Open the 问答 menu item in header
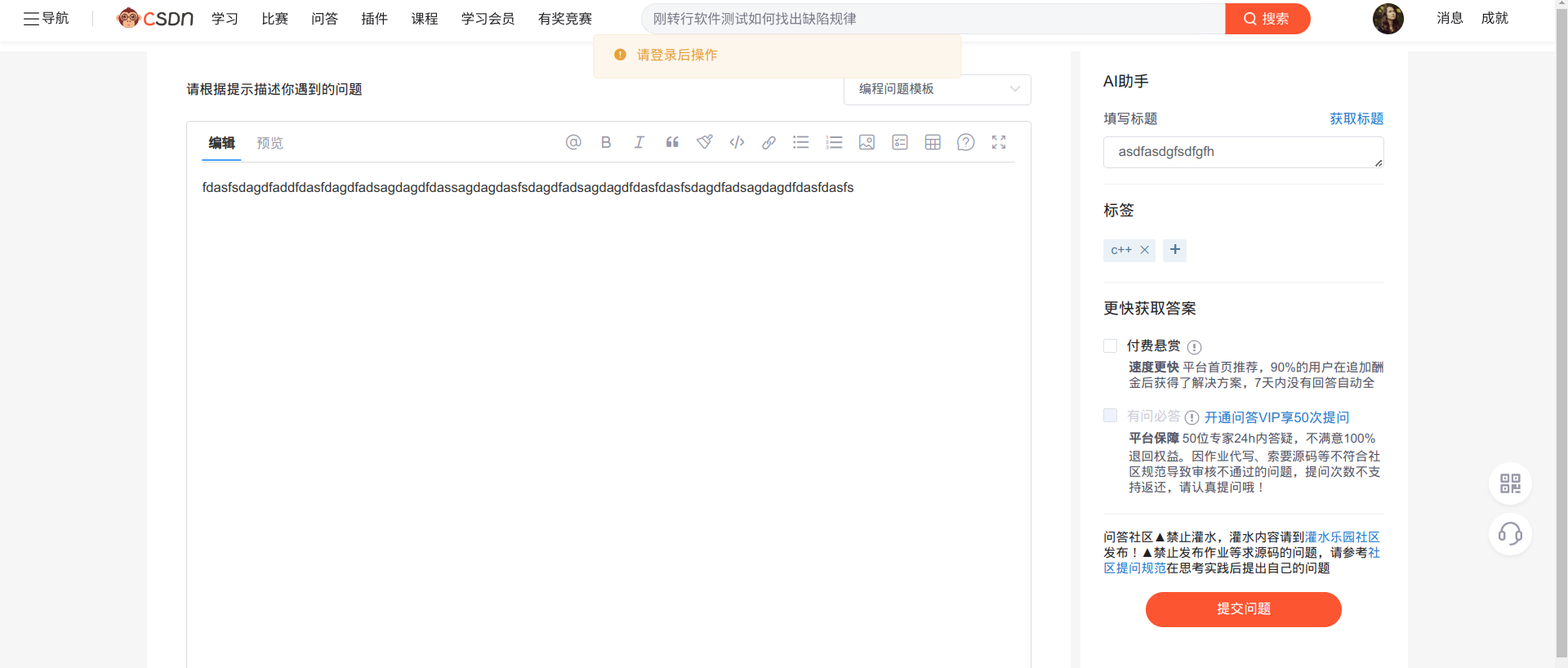This screenshot has height=668, width=1568. [324, 18]
